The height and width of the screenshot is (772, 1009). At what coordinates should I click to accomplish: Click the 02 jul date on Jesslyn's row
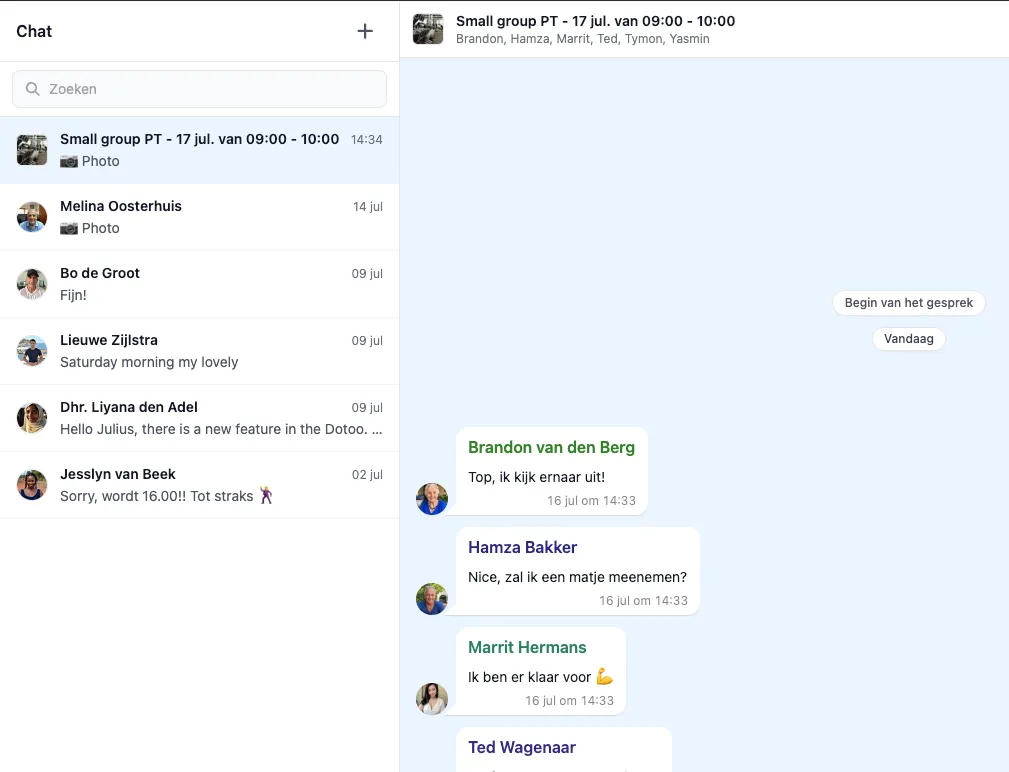[367, 474]
